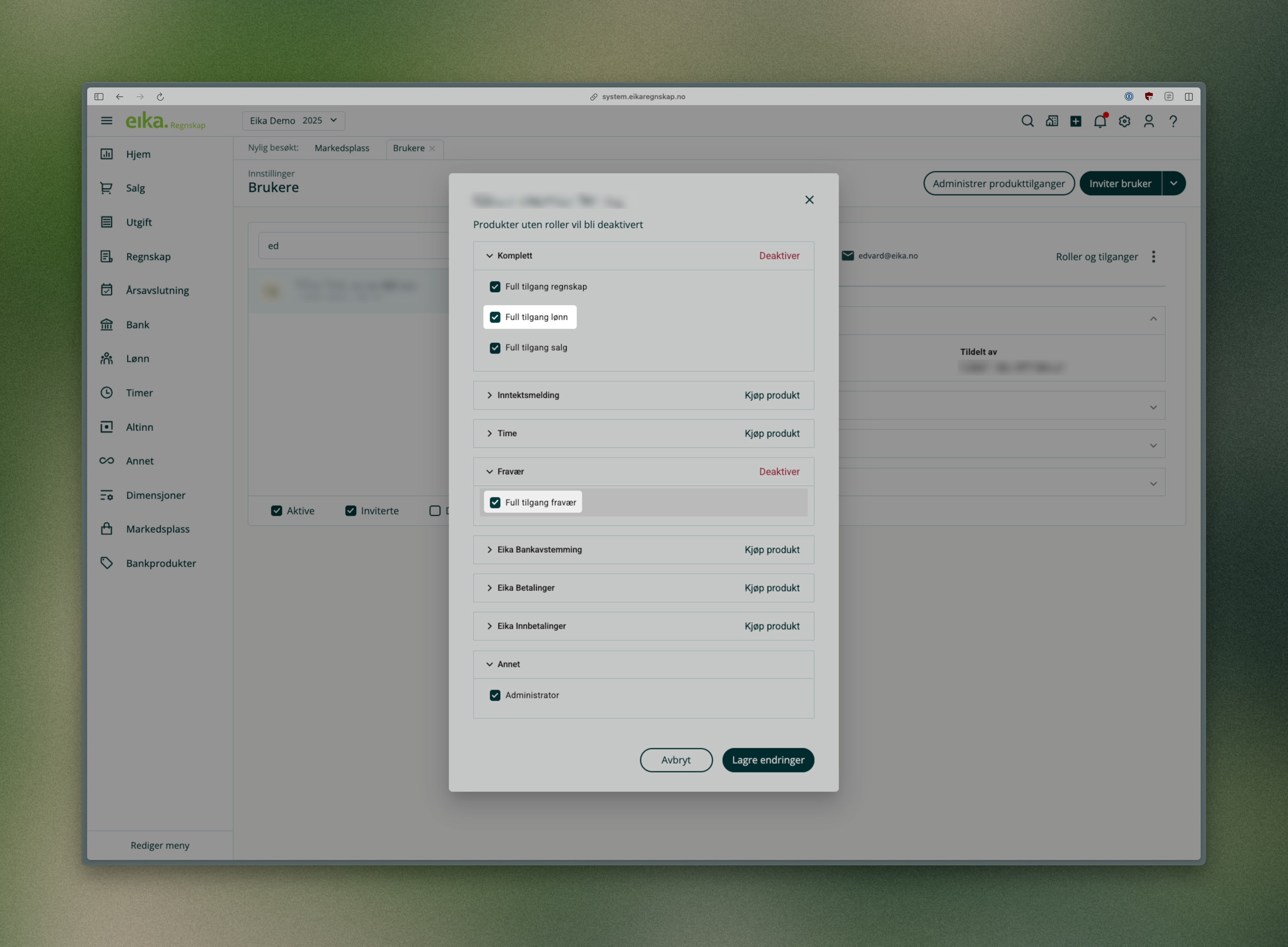Open the Eika Demo 2025 company dropdown

(x=293, y=120)
